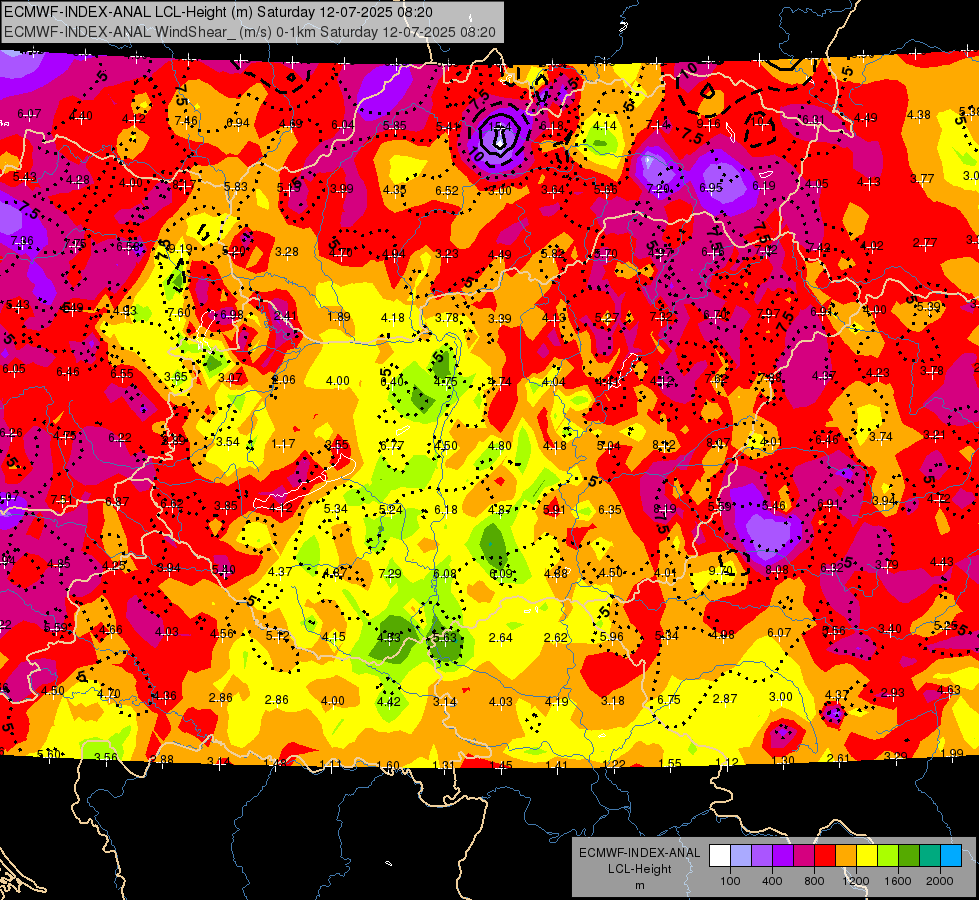Screen dimensions: 979x900
Task: Click the wind shear value '4.42'
Action: (388, 702)
